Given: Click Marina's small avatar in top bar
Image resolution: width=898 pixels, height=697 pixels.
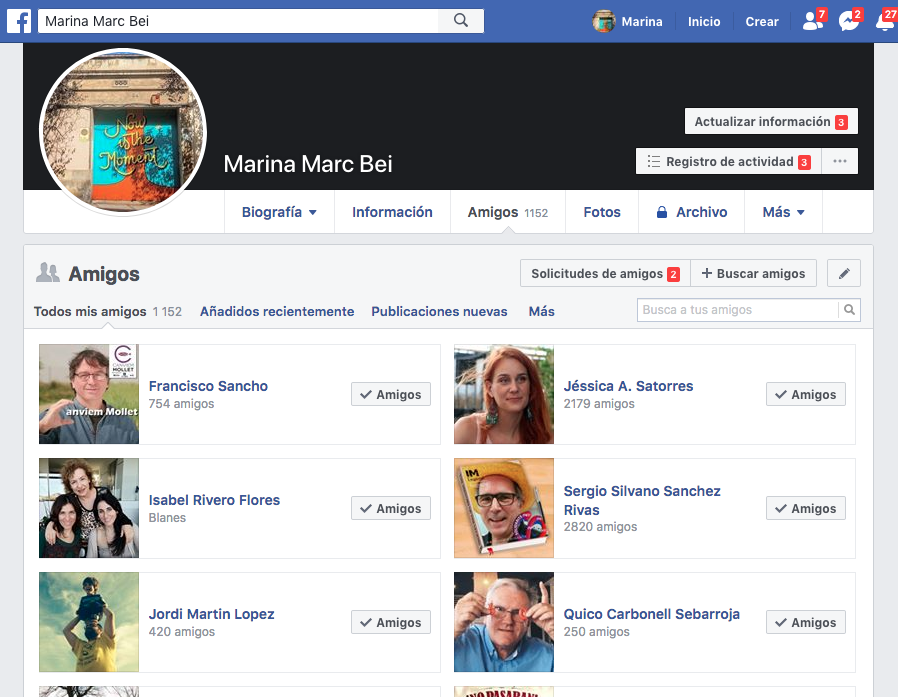Looking at the screenshot, I should tap(604, 21).
